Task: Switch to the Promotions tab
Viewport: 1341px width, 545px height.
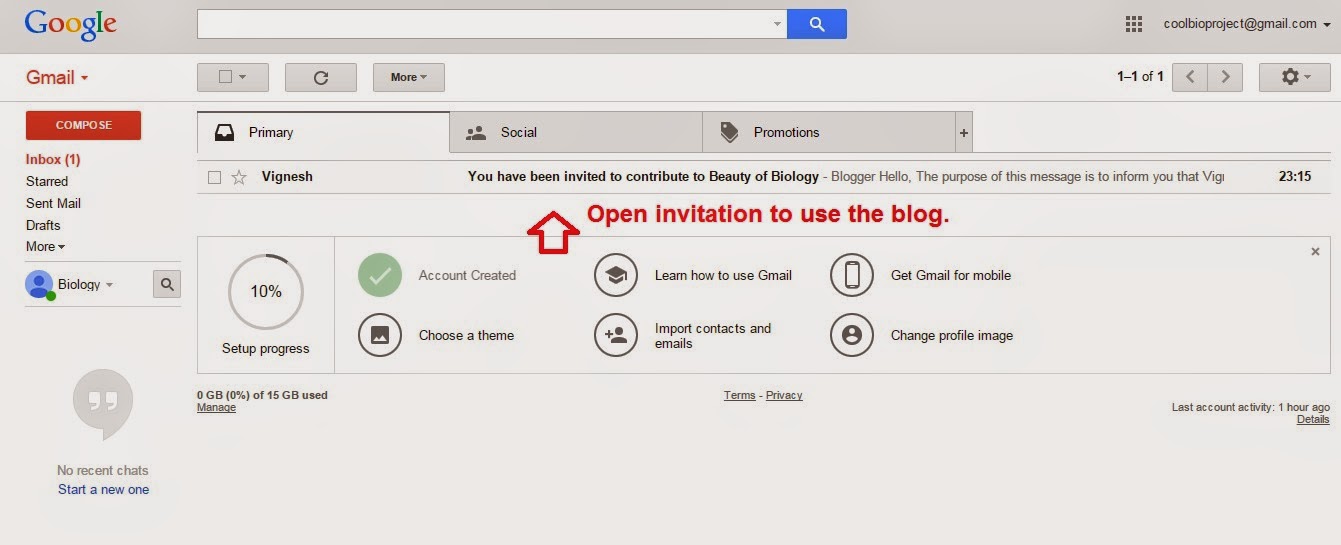Action: [x=829, y=132]
